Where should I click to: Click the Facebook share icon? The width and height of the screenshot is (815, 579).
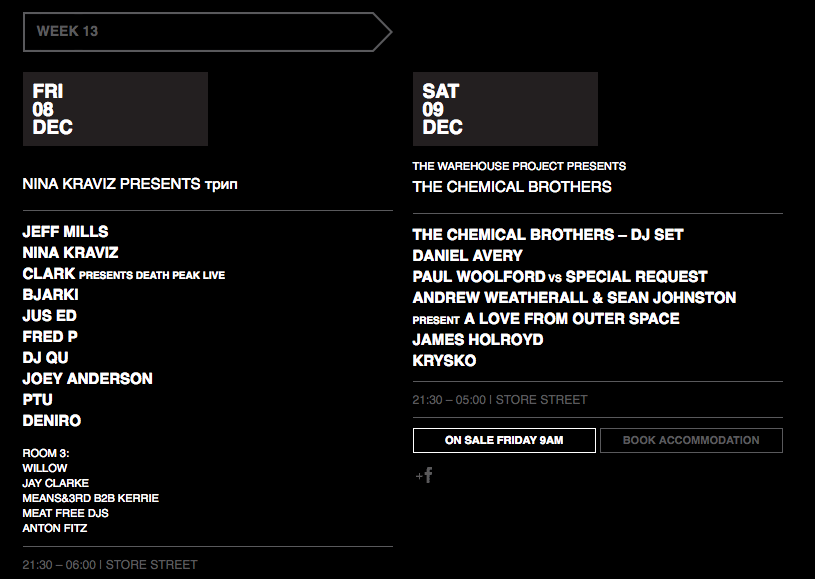(424, 475)
